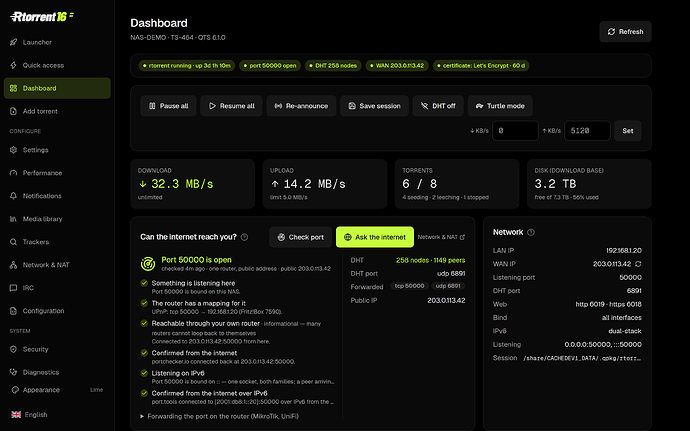The image size is (690, 431).
Task: Click the 'tcp 50000' forwarded chip
Action: [409, 286]
